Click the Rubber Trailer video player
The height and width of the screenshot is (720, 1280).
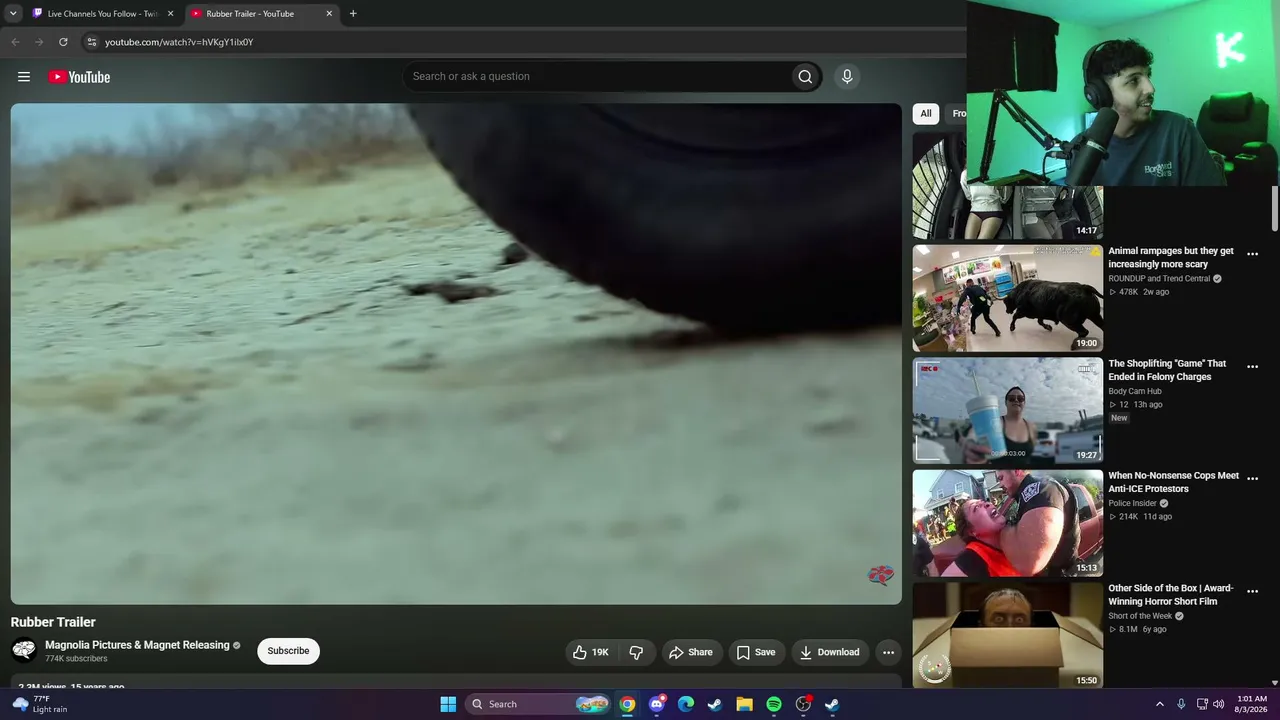(456, 354)
